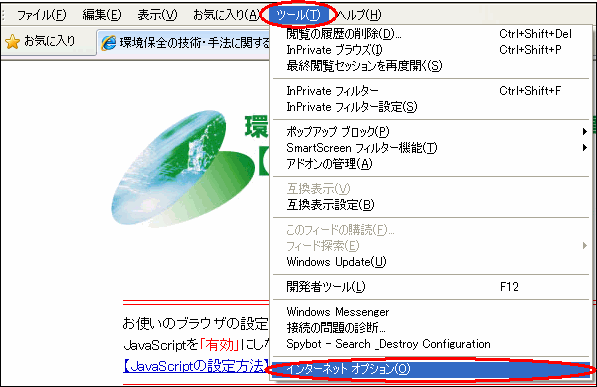Choose Spybot - Search _Destroy Configuration
The height and width of the screenshot is (387, 597).
point(431,344)
